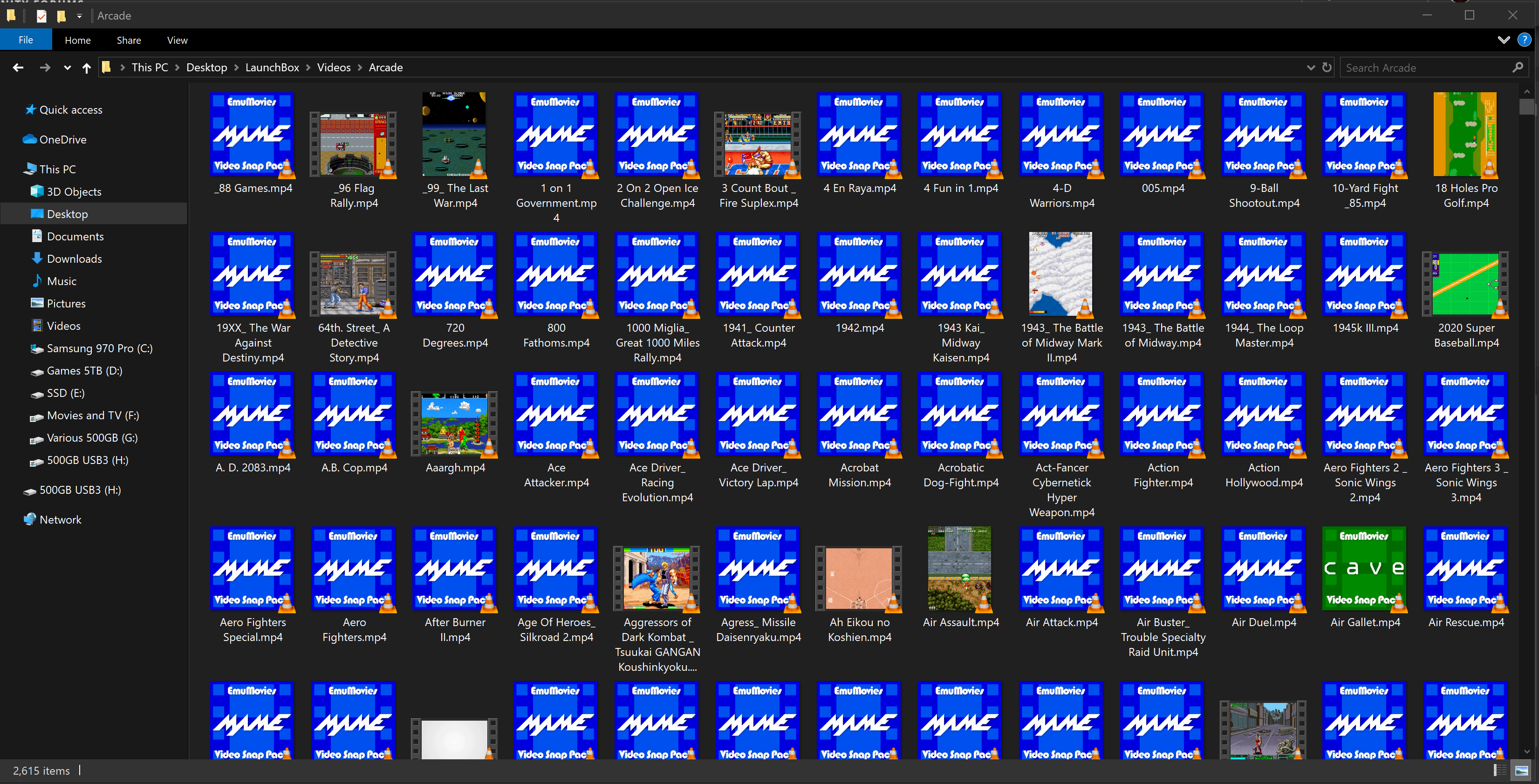Screen dimensions: 1539x784
Task: Click the search magnifier icon
Action: click(1518, 68)
